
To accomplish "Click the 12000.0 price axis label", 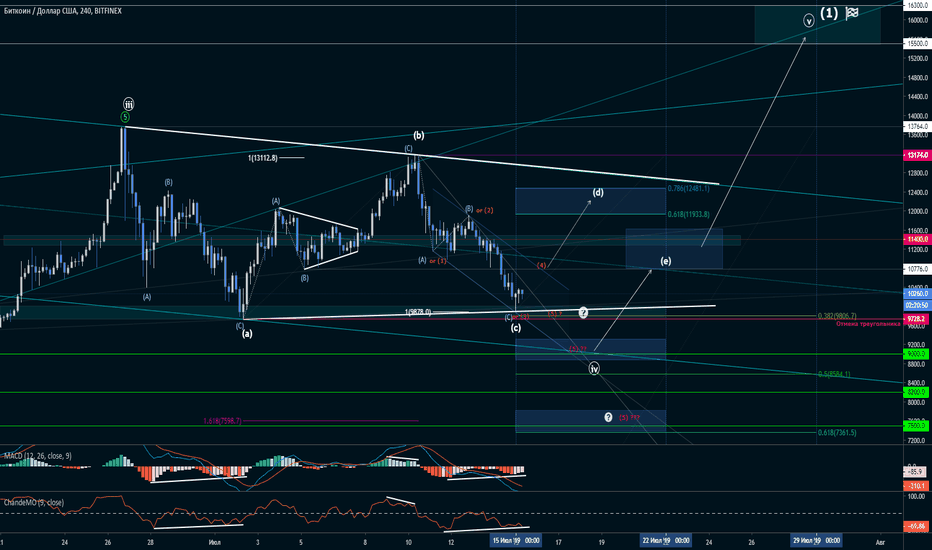I will coord(917,212).
